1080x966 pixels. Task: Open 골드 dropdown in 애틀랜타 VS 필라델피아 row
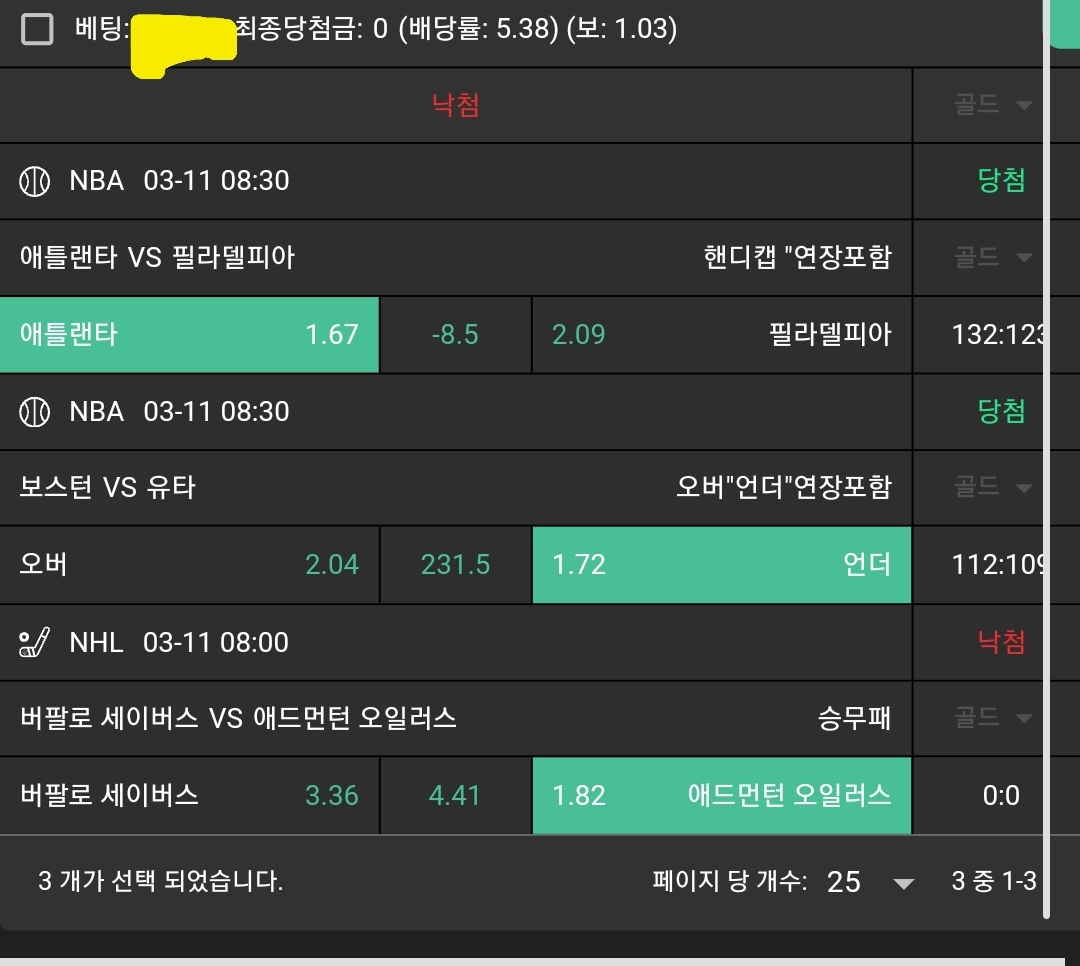coord(992,258)
